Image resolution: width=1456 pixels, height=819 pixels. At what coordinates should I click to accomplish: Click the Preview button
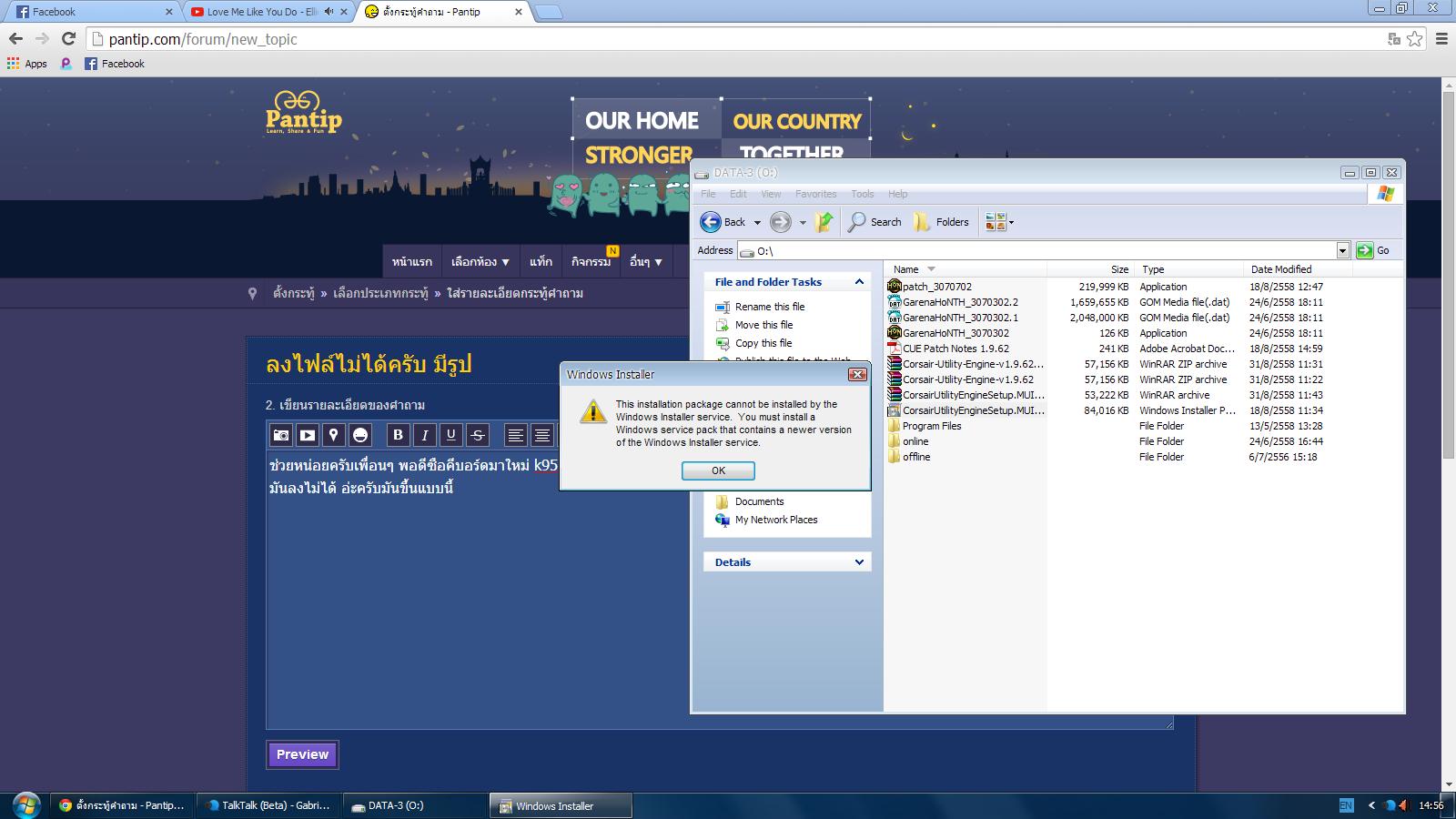(302, 754)
